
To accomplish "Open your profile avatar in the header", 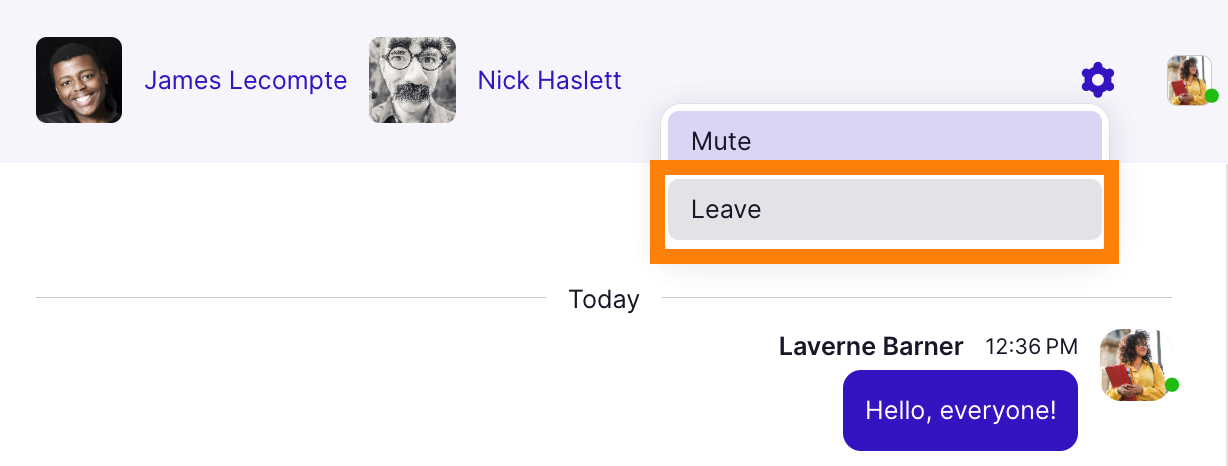I will 1190,80.
